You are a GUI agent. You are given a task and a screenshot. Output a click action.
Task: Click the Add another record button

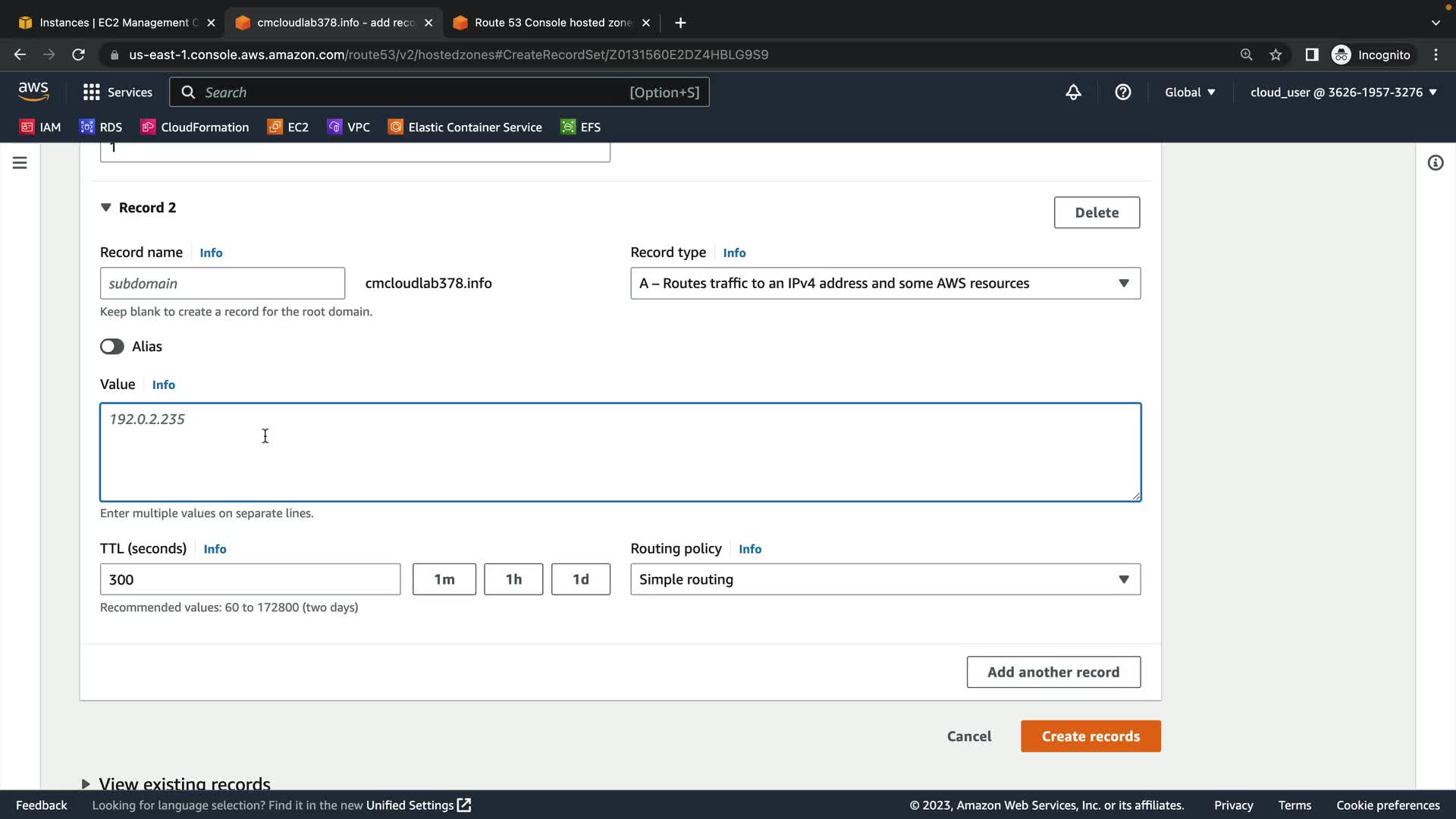click(1053, 672)
